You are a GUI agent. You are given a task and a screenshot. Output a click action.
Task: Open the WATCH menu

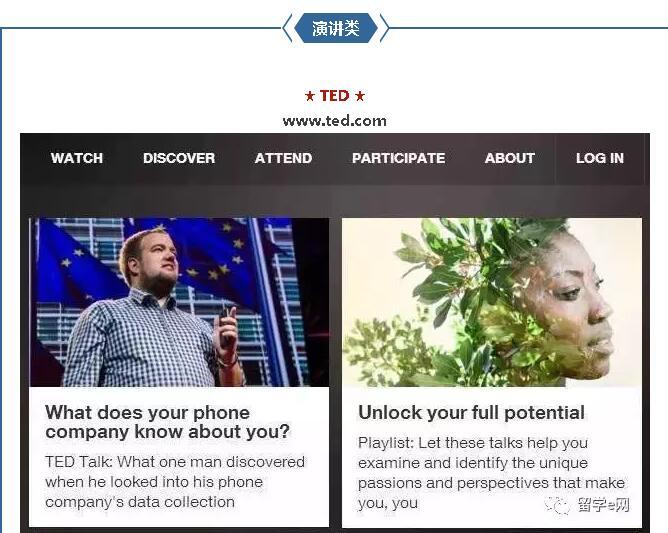click(77, 158)
